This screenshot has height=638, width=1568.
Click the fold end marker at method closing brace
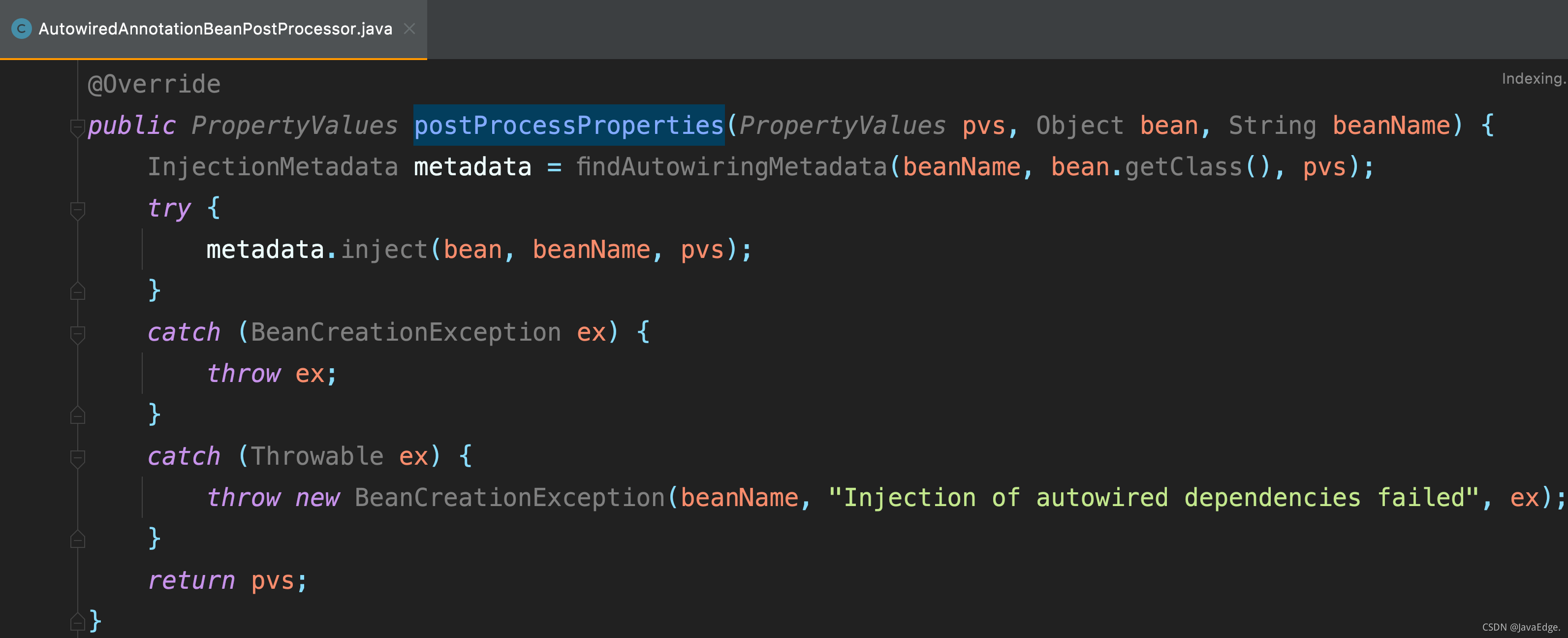(77, 622)
